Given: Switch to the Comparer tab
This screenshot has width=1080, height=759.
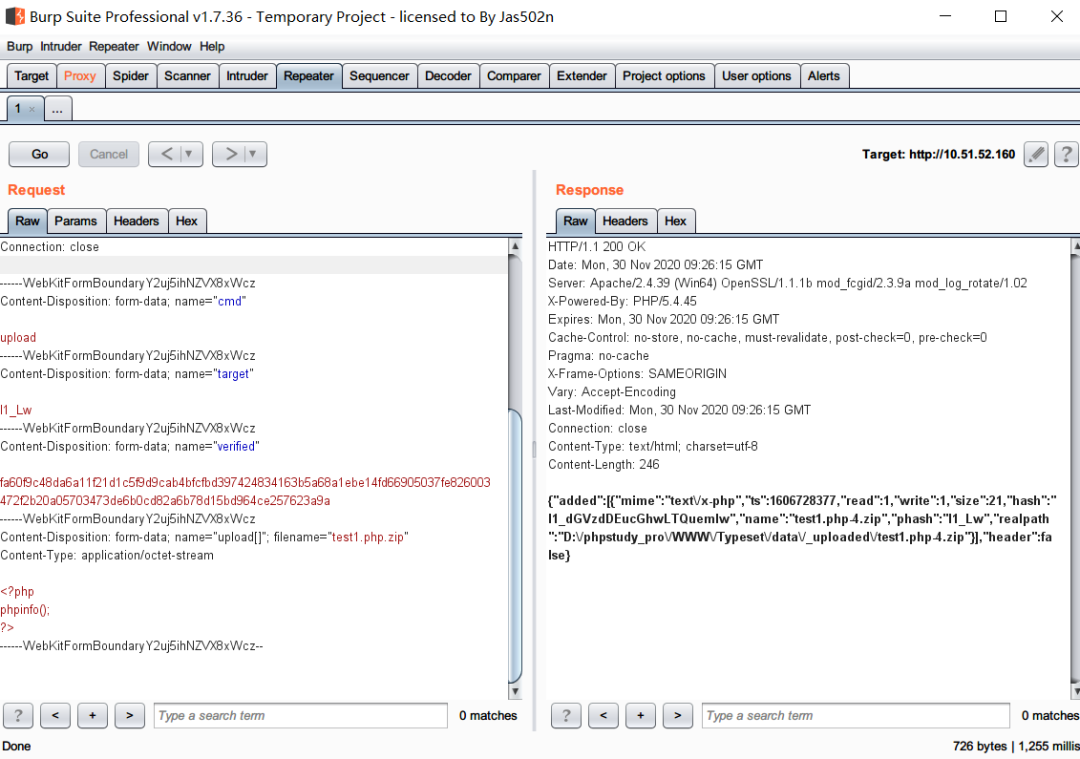Looking at the screenshot, I should click(514, 76).
